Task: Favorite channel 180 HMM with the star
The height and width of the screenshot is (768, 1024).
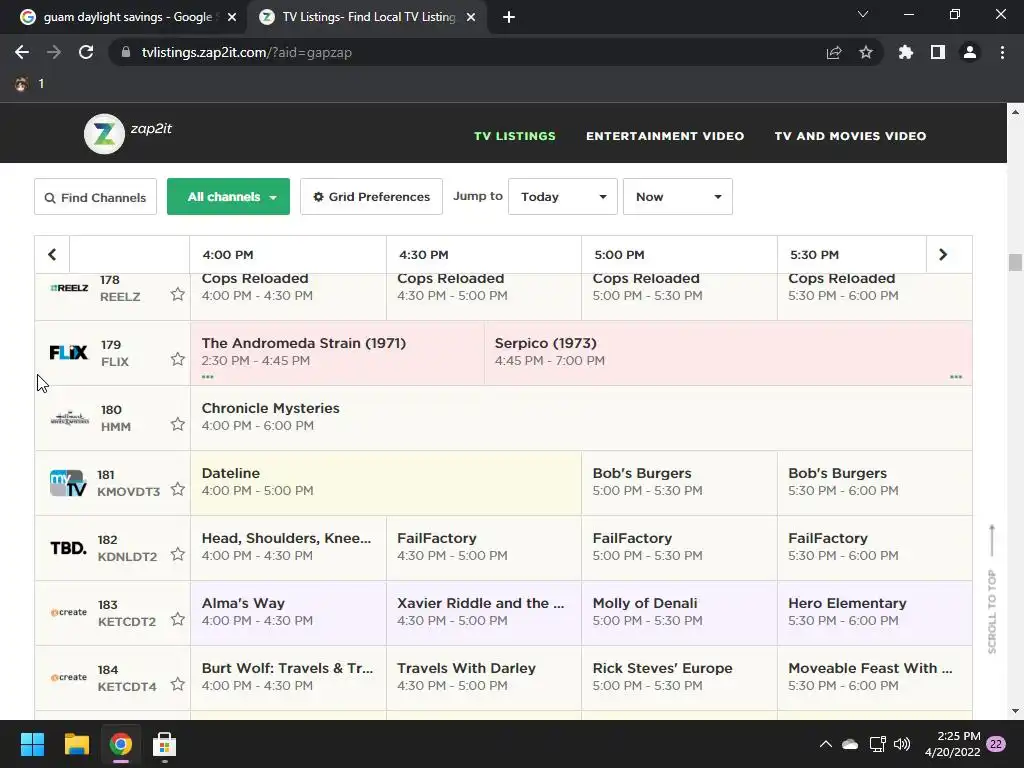Action: [178, 424]
